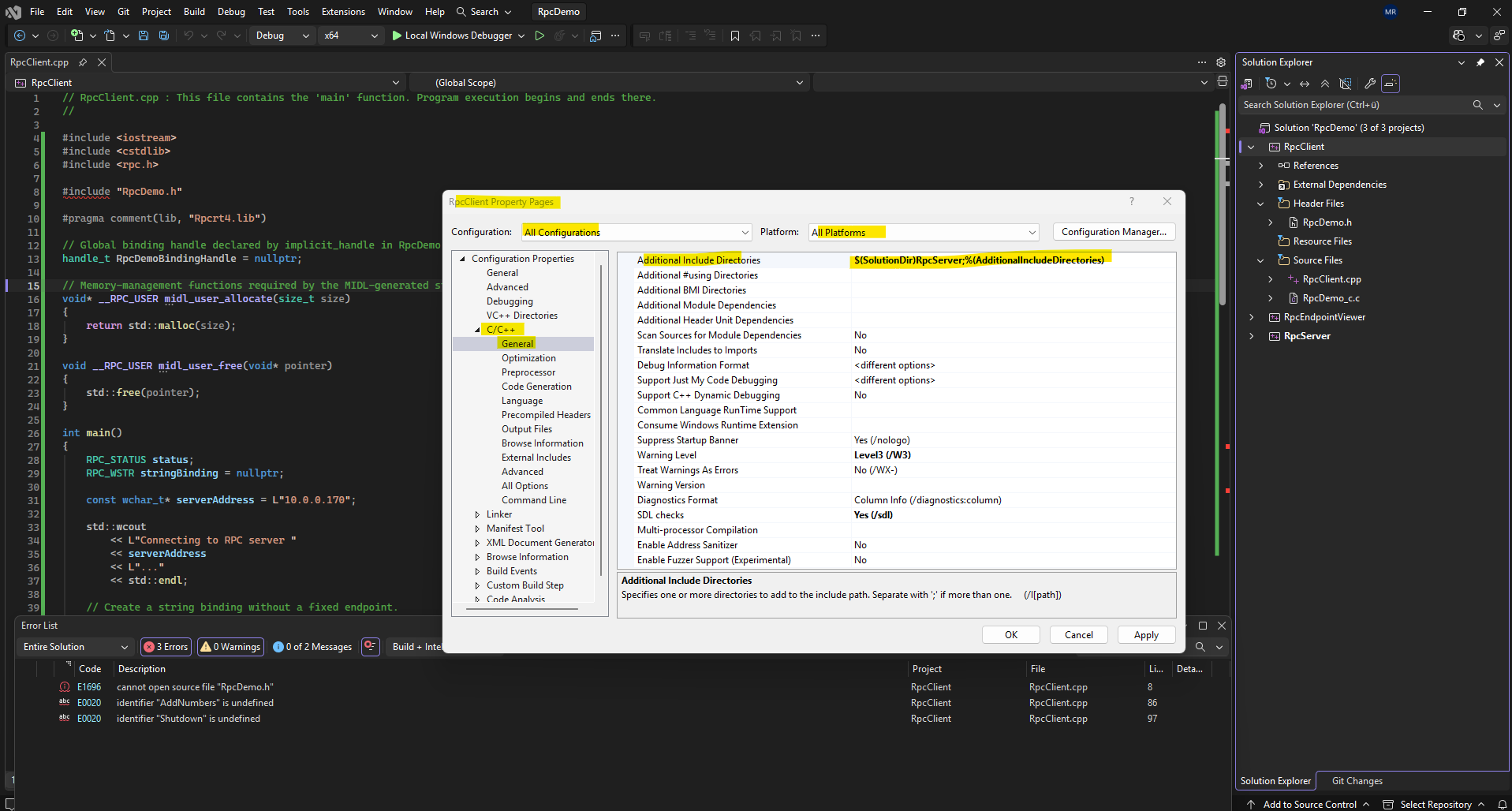Click the Save file toolbar icon
The image size is (1512, 811).
[144, 36]
